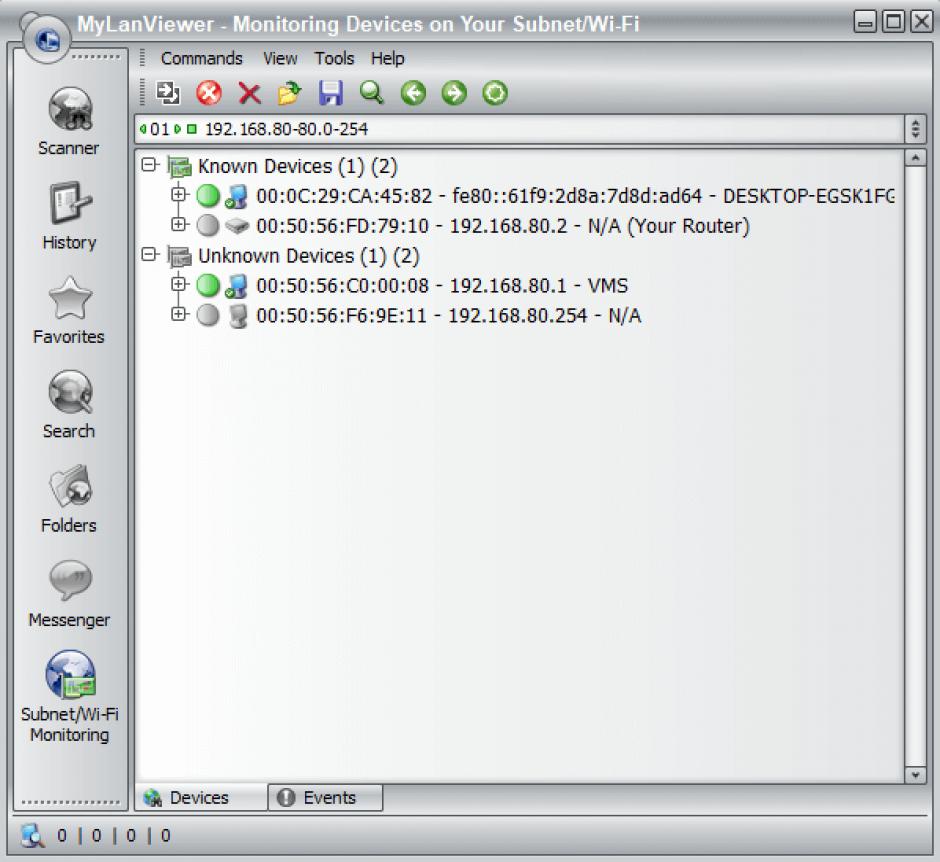Screen dimensions: 940x862
Task: Collapse the Unknown Devices group
Action: 149,254
